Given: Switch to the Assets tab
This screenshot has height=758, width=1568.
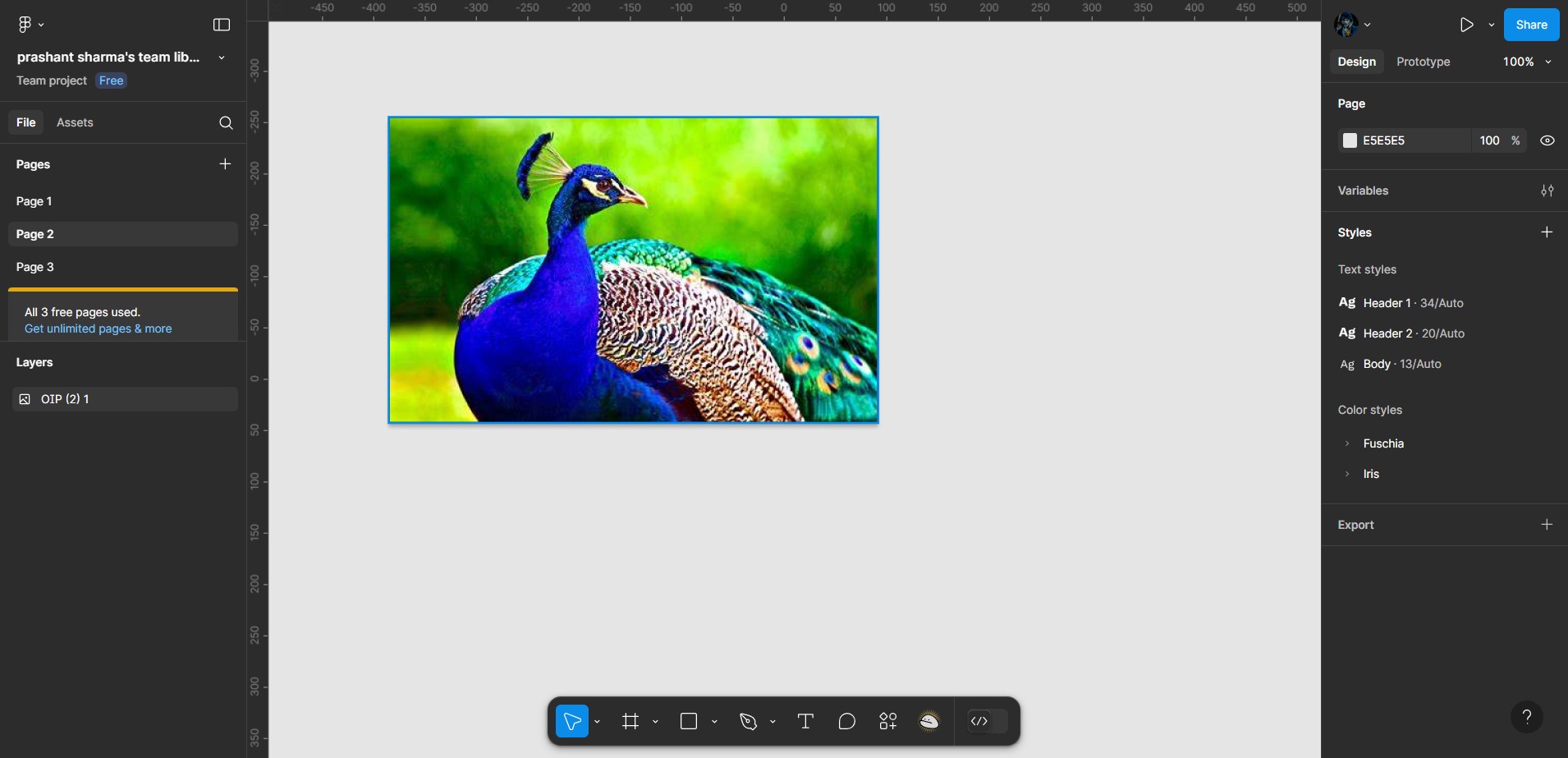Looking at the screenshot, I should point(75,122).
